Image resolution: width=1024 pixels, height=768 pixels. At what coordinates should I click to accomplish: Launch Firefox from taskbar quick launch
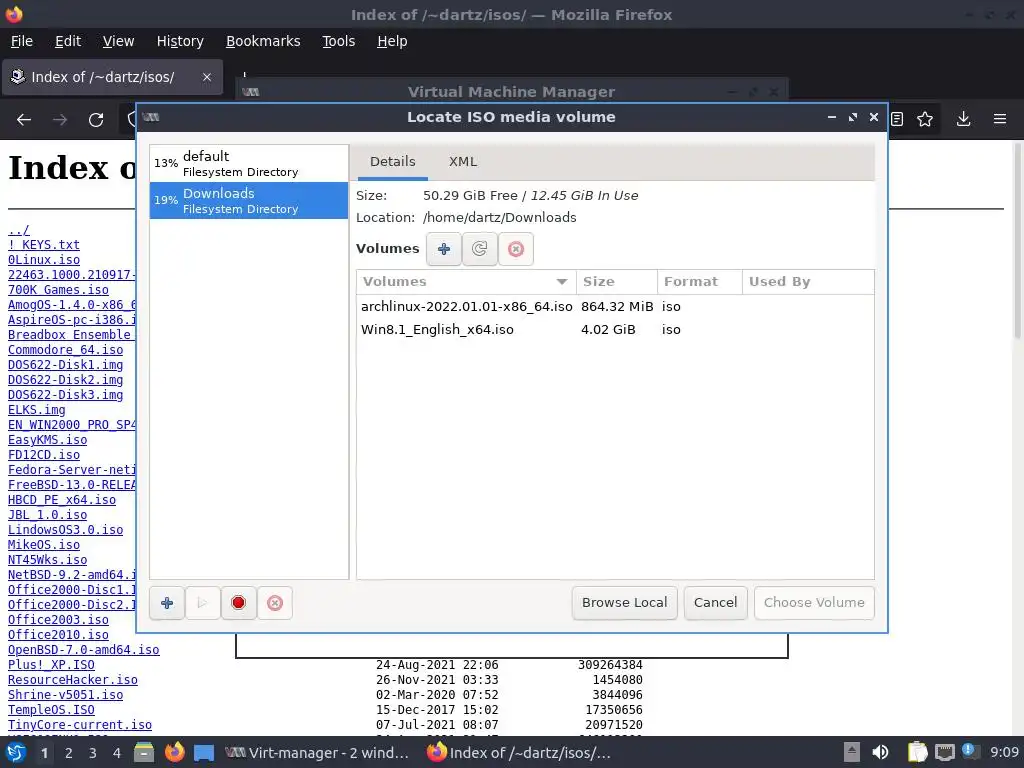(174, 752)
